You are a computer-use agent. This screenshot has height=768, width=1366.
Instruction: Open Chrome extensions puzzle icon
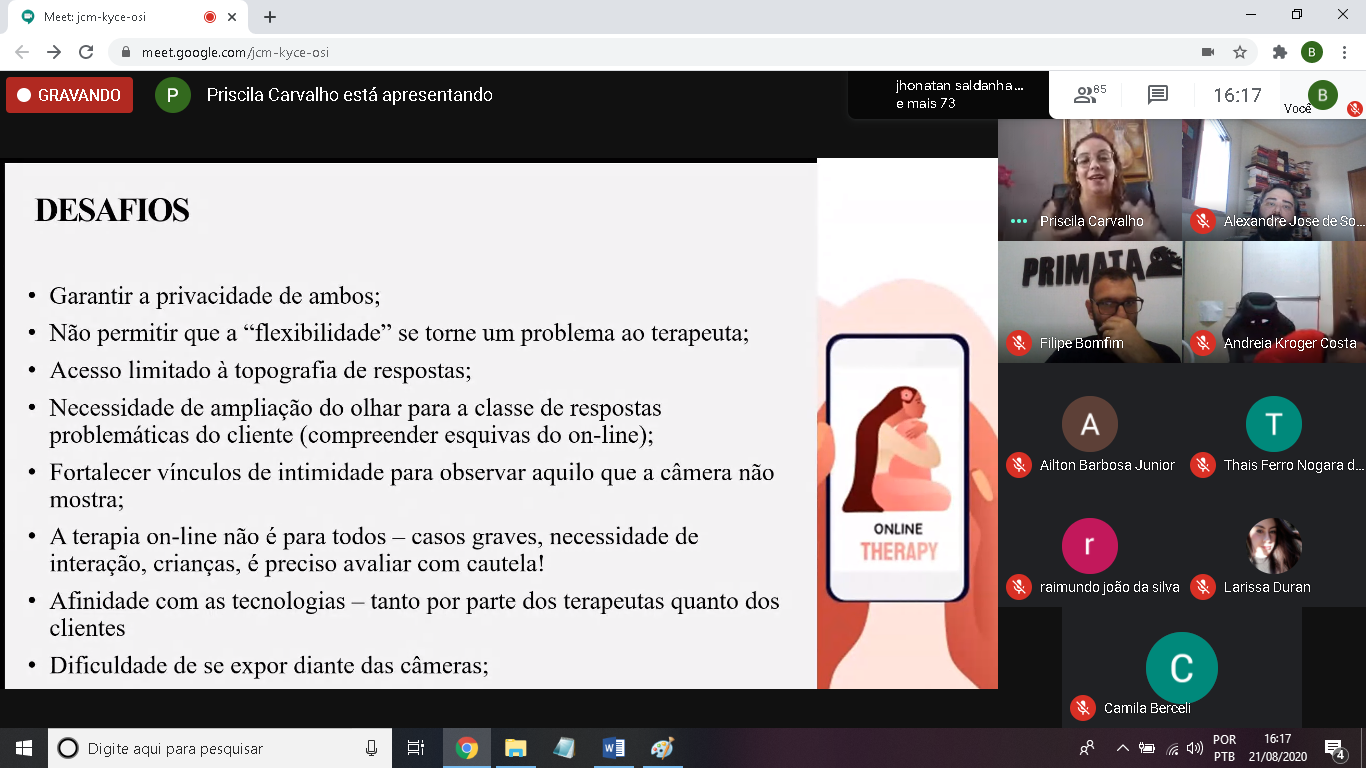(1279, 52)
